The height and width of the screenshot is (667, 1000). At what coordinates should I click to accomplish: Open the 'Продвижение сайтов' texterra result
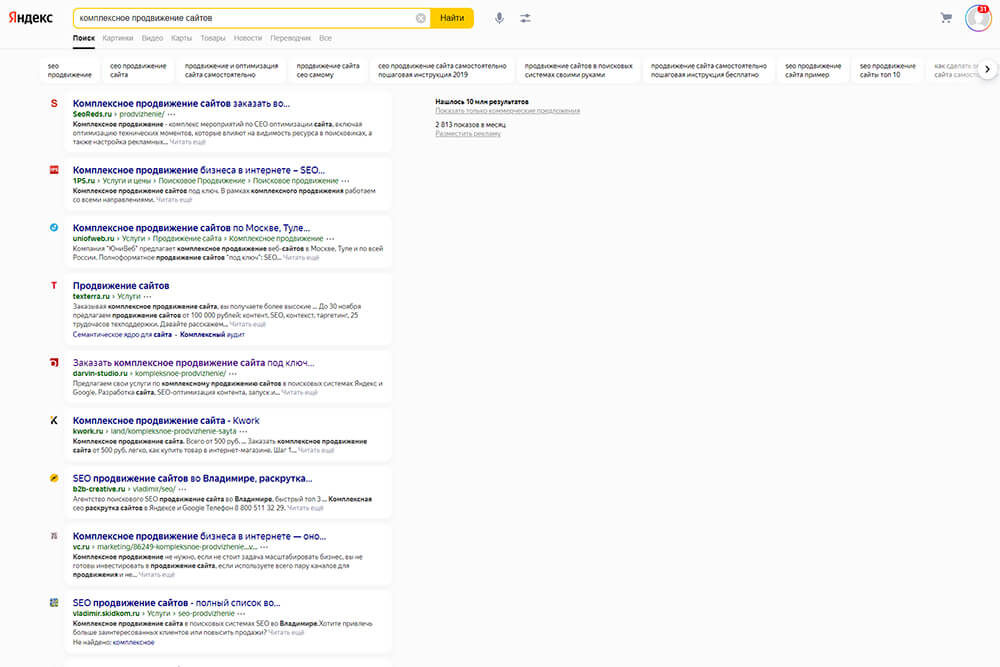tap(121, 286)
